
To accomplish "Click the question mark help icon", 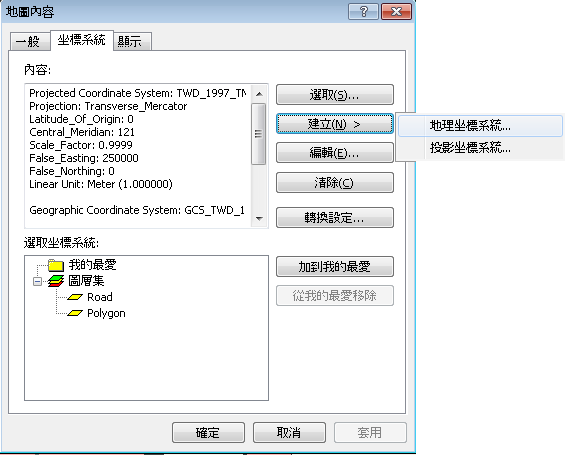I will 364,12.
